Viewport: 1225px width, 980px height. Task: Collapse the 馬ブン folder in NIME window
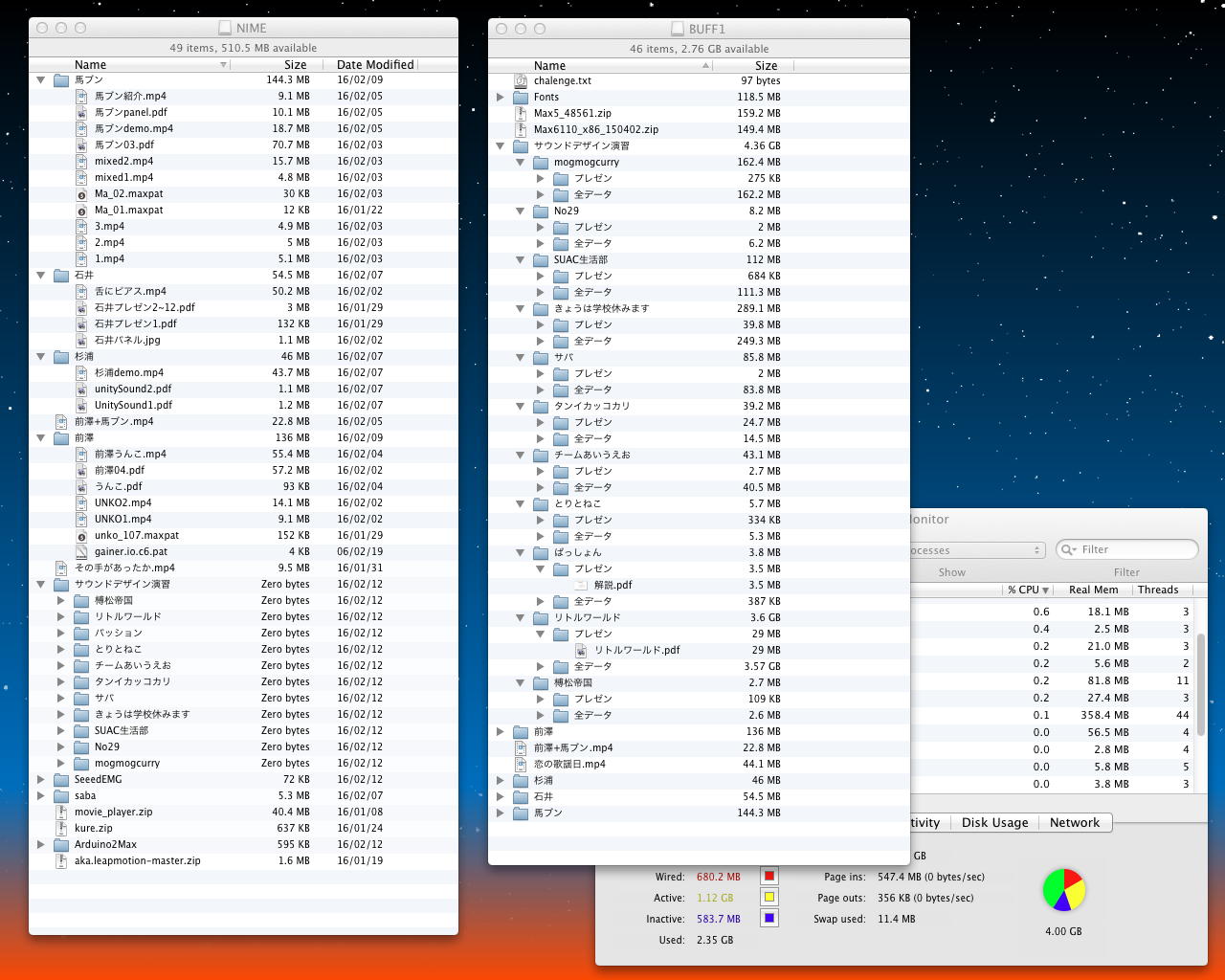pyautogui.click(x=41, y=79)
